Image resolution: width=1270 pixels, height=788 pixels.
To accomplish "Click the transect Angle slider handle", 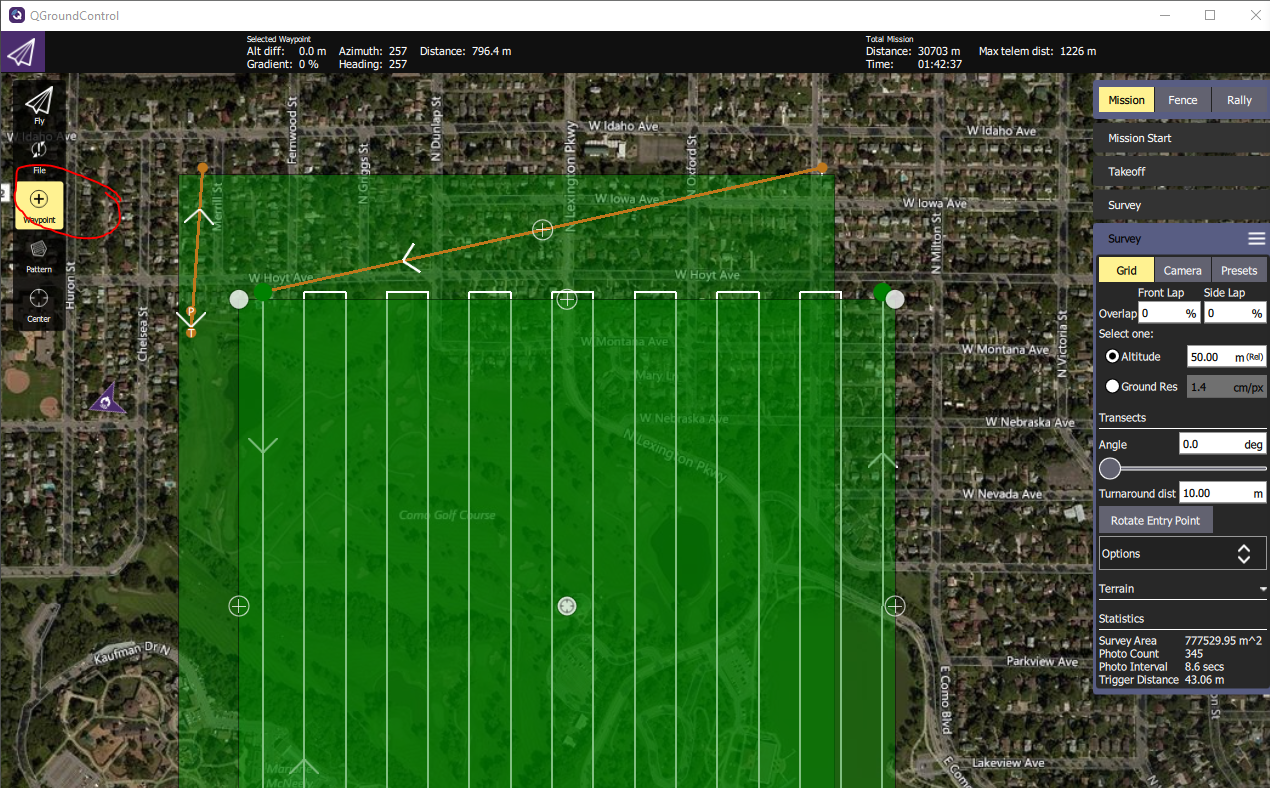I will point(1110,469).
